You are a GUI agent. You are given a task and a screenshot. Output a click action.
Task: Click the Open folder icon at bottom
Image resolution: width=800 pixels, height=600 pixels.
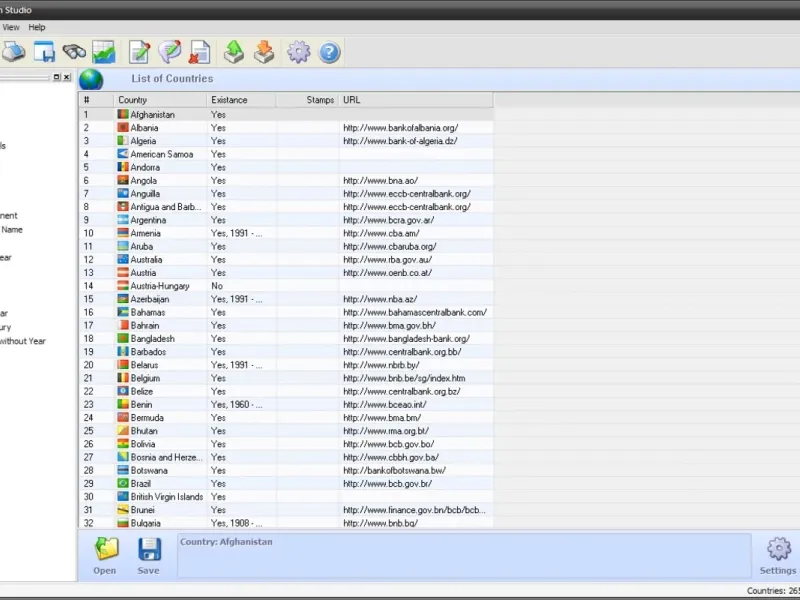[x=106, y=549]
